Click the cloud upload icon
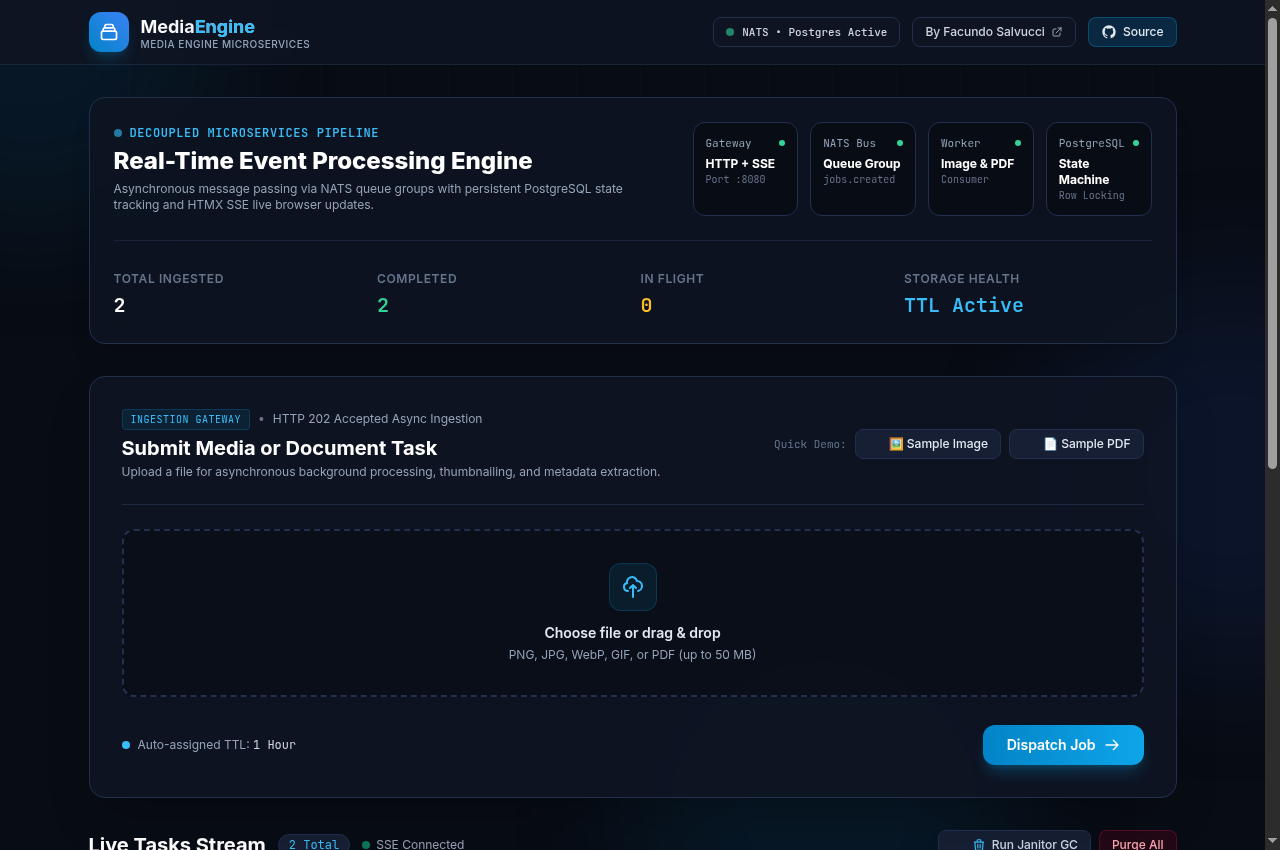Screen dimensions: 1280x850 click(x=633, y=587)
